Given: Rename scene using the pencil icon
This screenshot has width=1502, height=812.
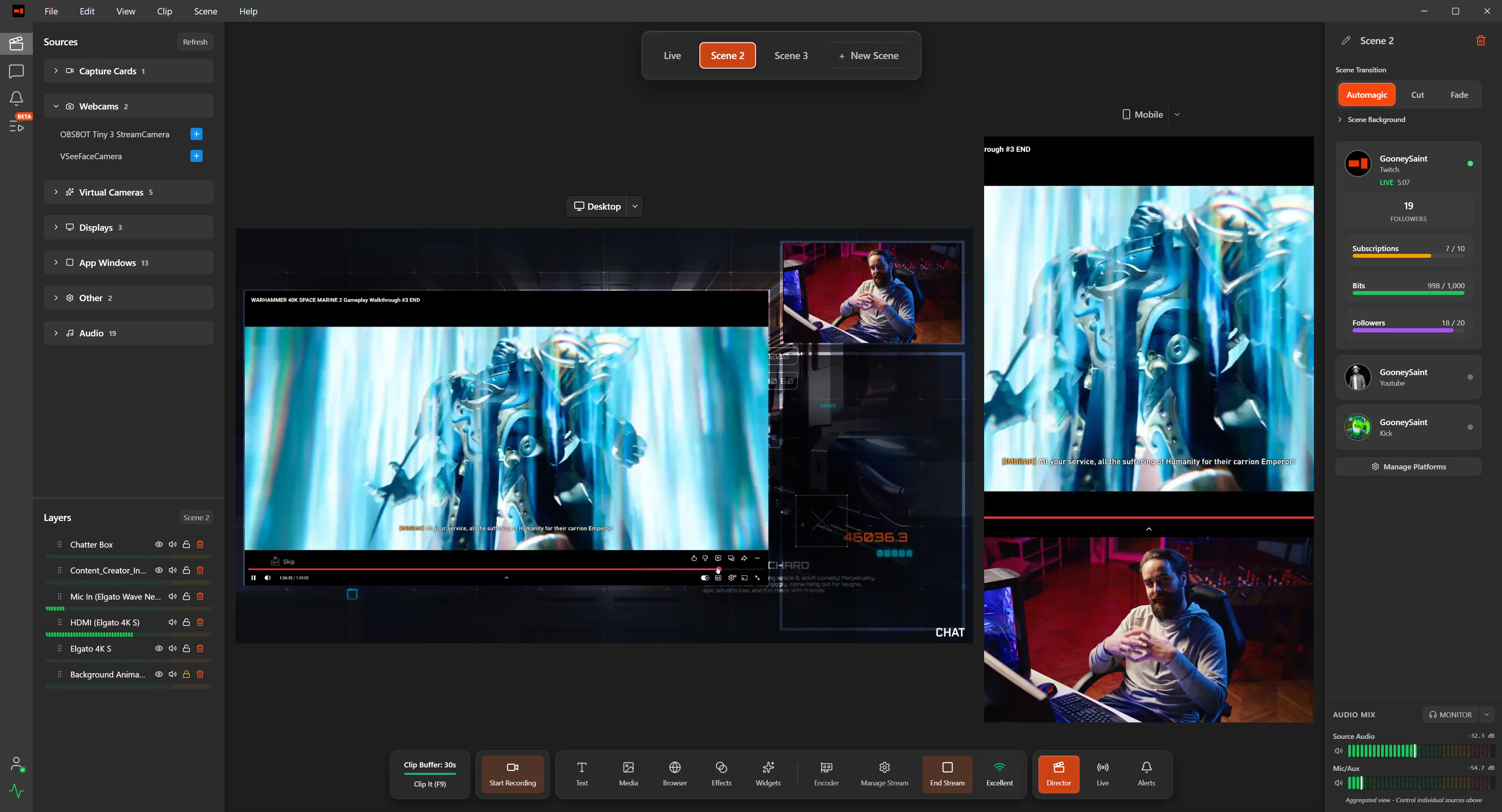Looking at the screenshot, I should pos(1346,40).
